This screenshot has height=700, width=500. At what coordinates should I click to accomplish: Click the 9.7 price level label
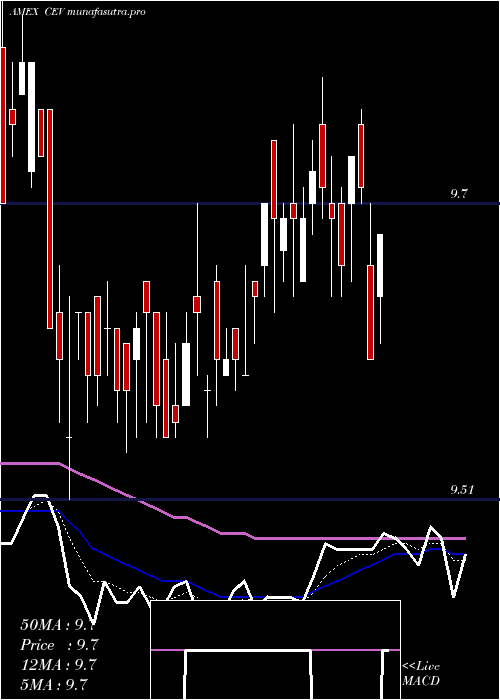coord(459,194)
